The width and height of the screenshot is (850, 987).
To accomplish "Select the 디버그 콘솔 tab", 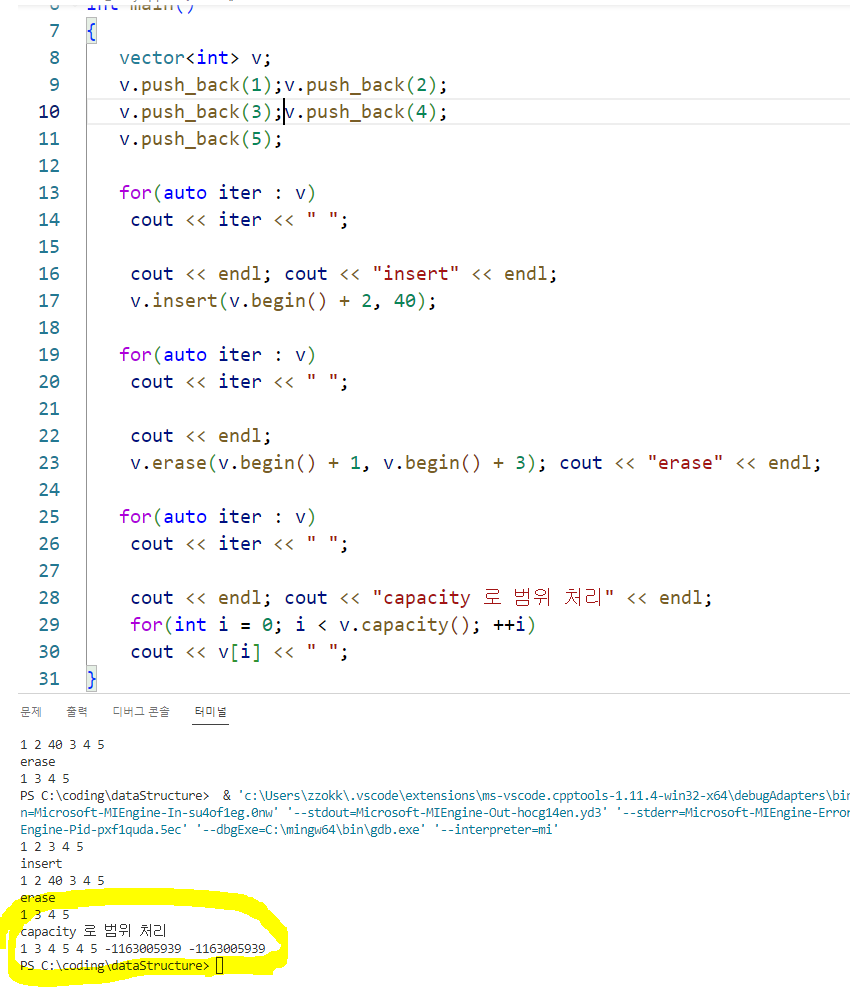I will (x=141, y=711).
